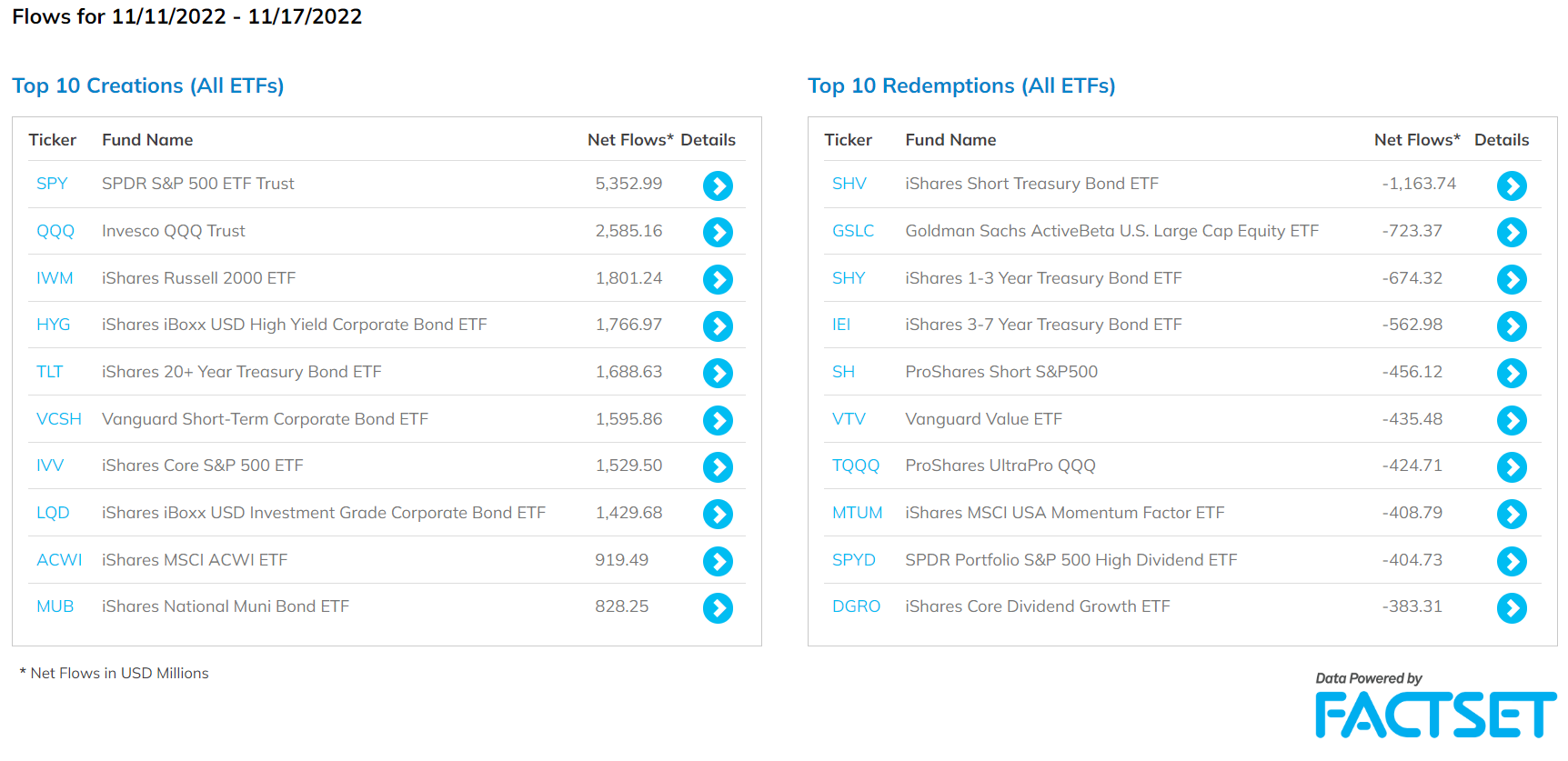Open details arrow for IVV row

coord(718,466)
